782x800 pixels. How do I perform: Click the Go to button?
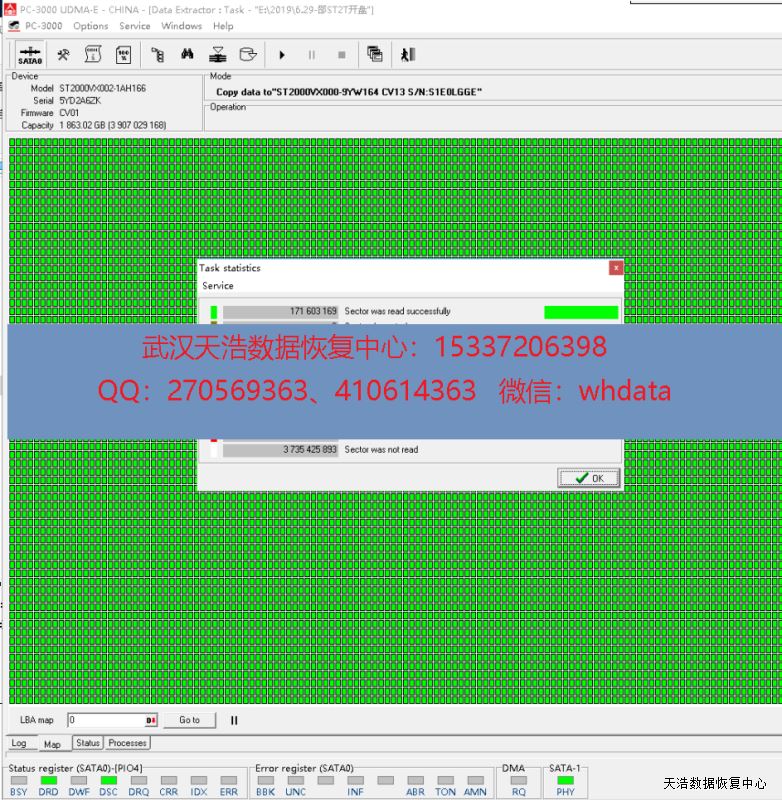(x=190, y=720)
